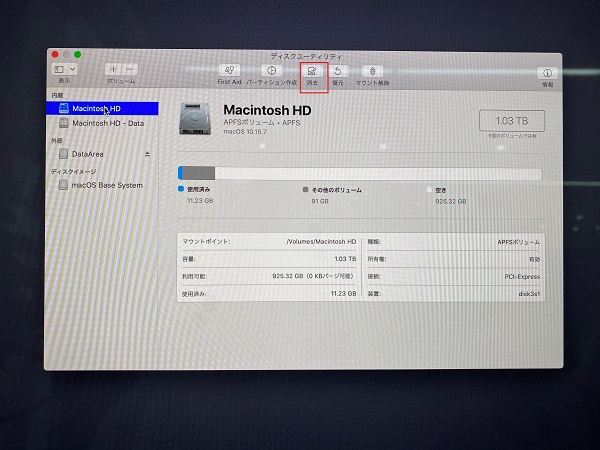Click the macOS 10.15.7 version text

click(245, 132)
